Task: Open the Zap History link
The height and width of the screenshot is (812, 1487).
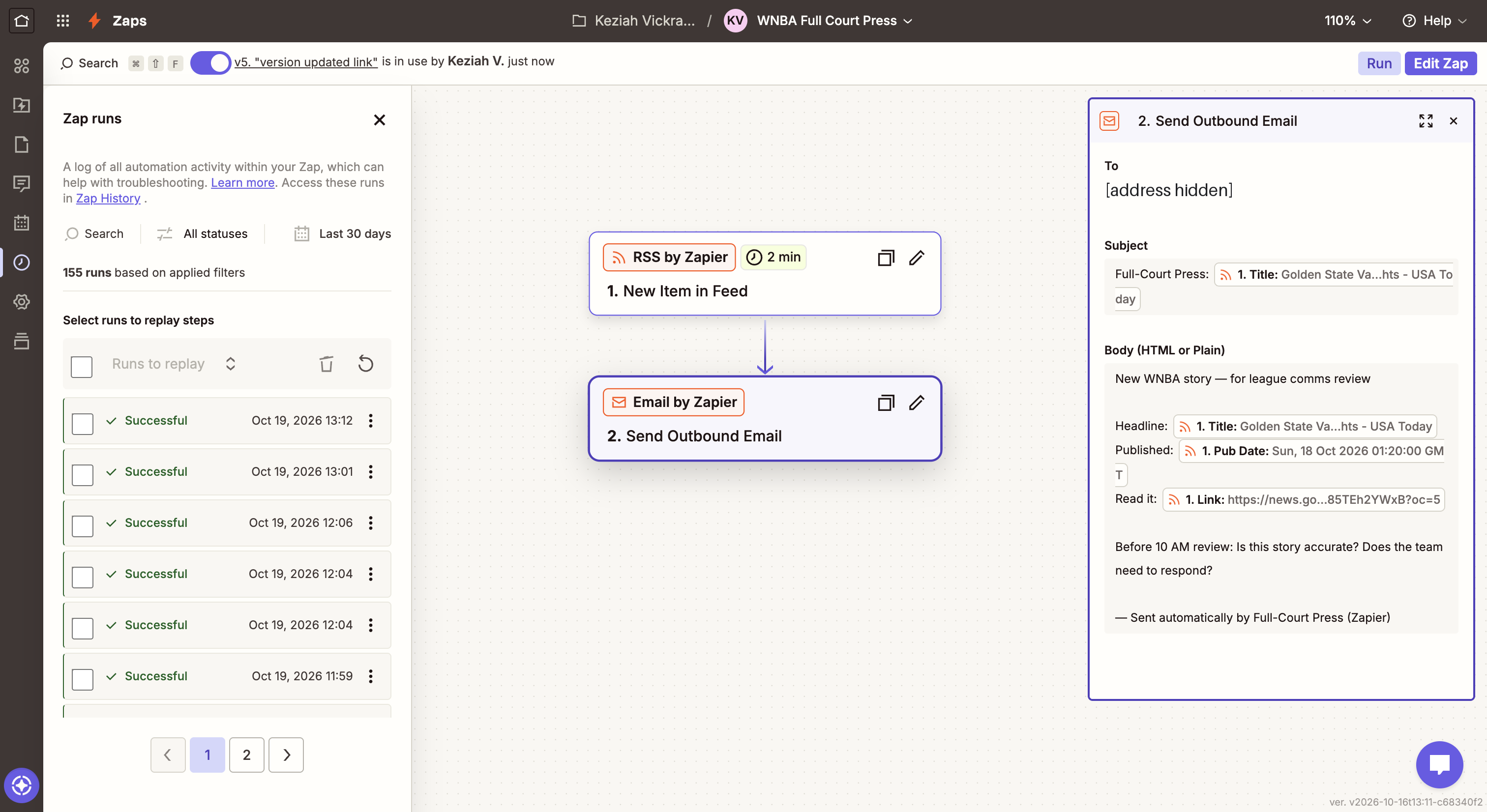Action: click(108, 198)
